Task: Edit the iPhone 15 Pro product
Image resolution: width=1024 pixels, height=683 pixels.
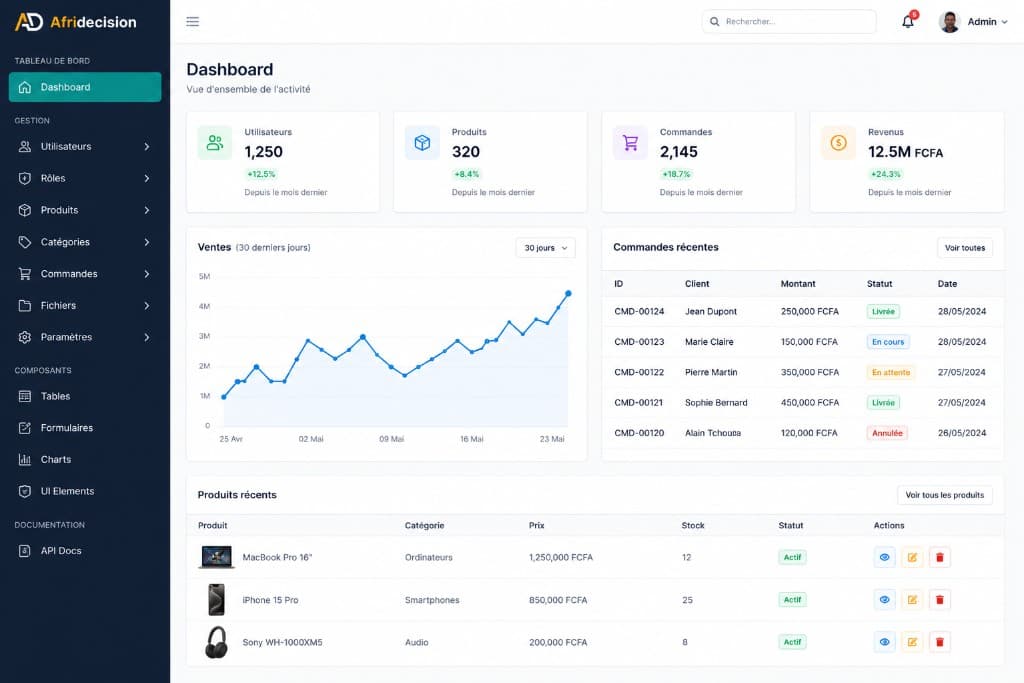Action: click(912, 599)
